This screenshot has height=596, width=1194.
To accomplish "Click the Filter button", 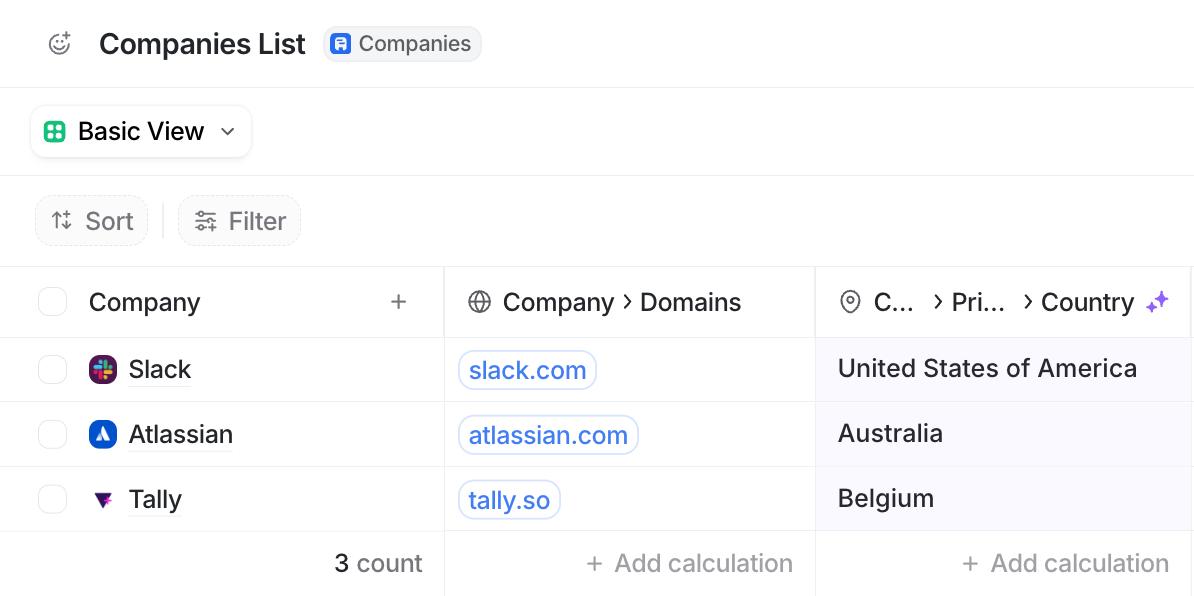I will pyautogui.click(x=240, y=221).
